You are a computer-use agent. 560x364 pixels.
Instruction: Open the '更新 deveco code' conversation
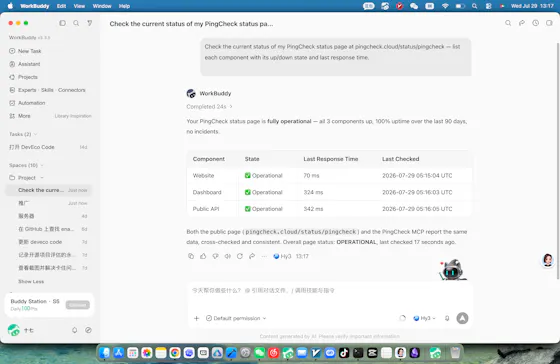(48, 242)
